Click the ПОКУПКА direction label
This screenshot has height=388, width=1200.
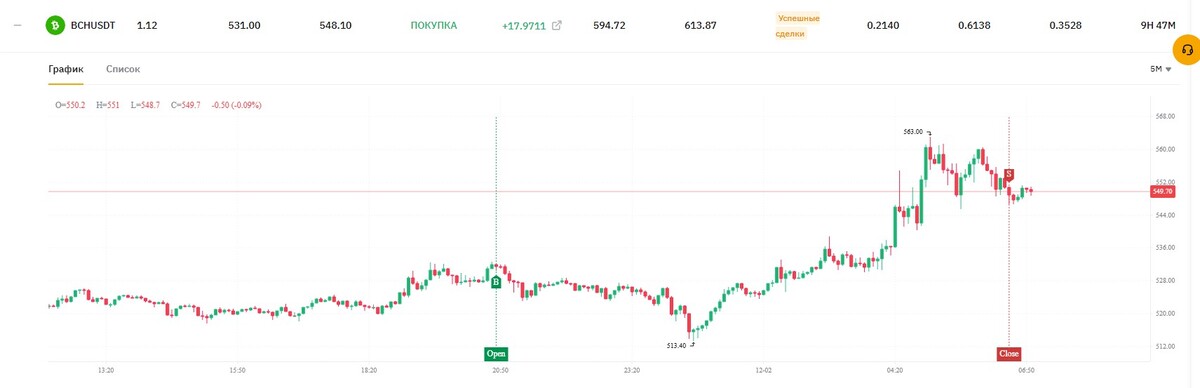point(434,26)
